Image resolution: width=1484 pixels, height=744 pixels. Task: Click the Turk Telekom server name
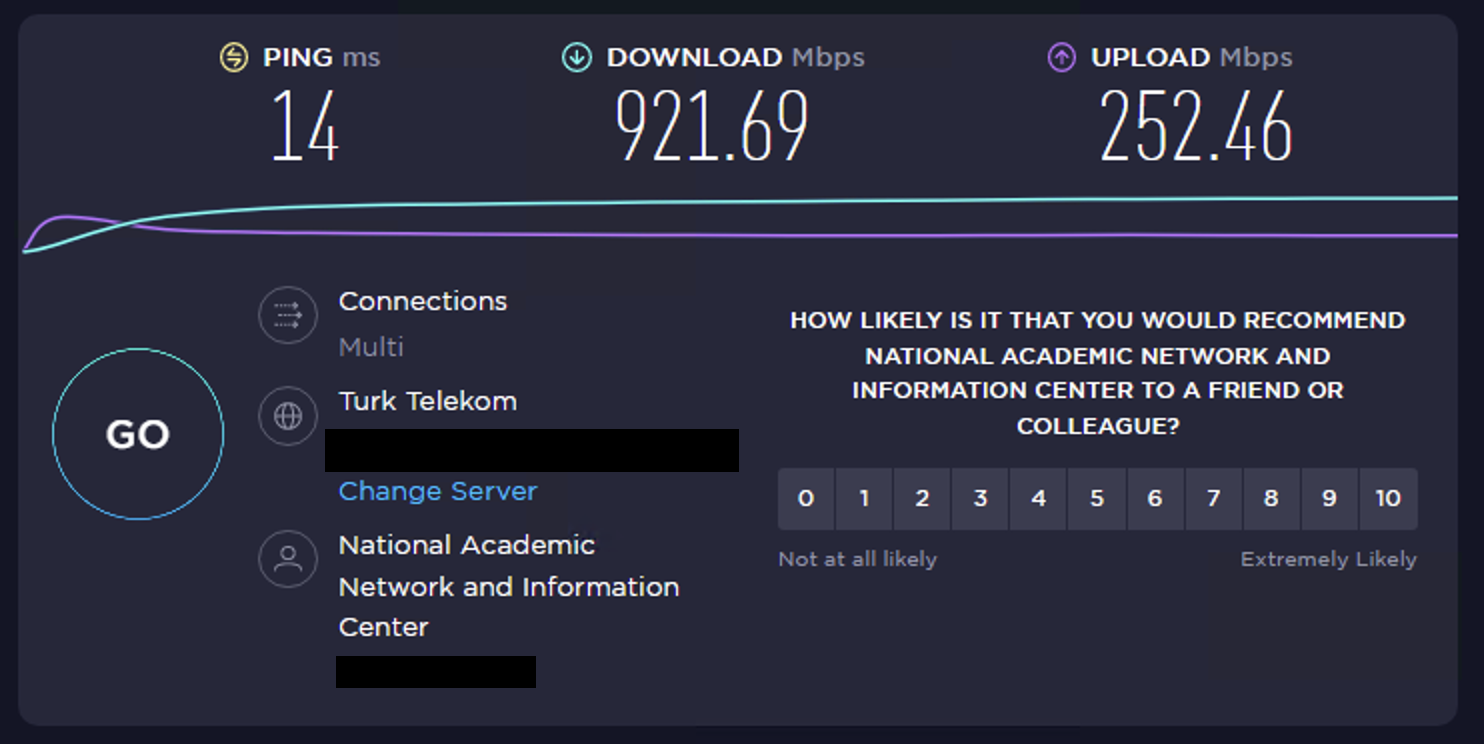pos(428,401)
